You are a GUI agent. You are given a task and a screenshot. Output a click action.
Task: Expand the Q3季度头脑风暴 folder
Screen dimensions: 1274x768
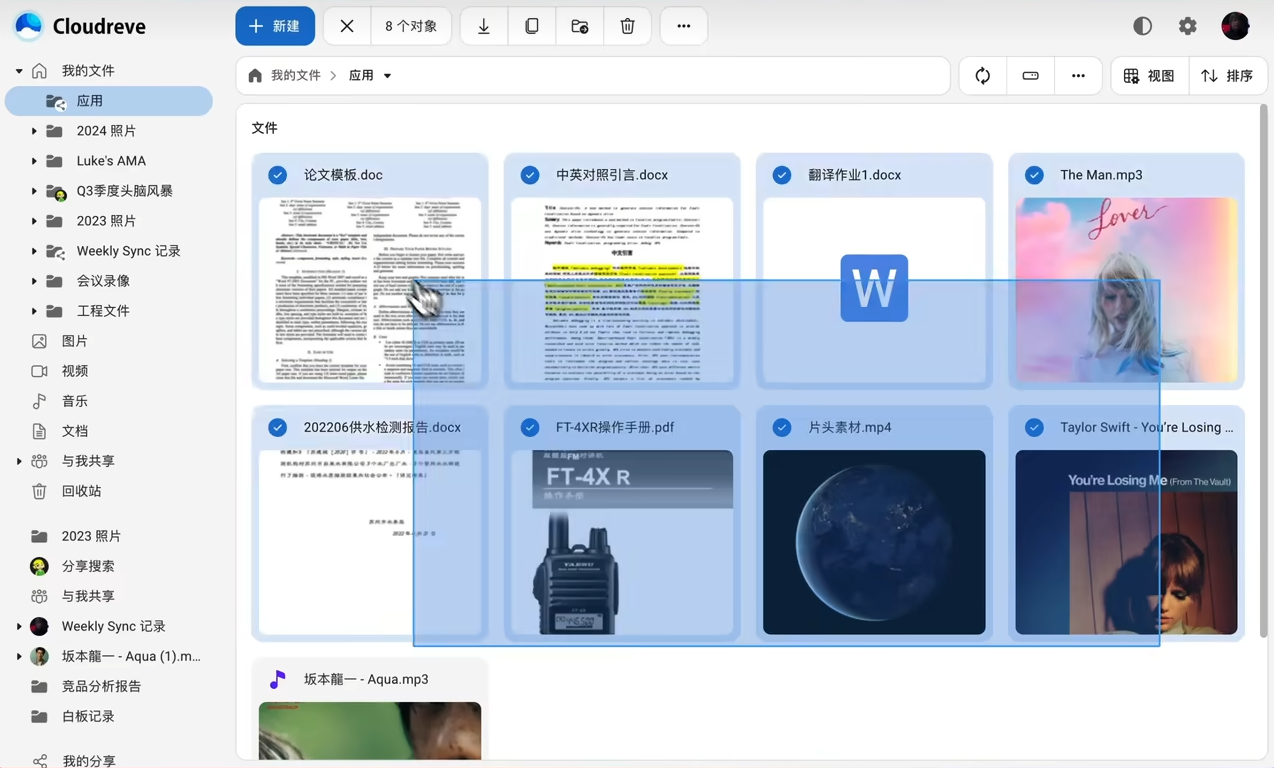pos(34,191)
